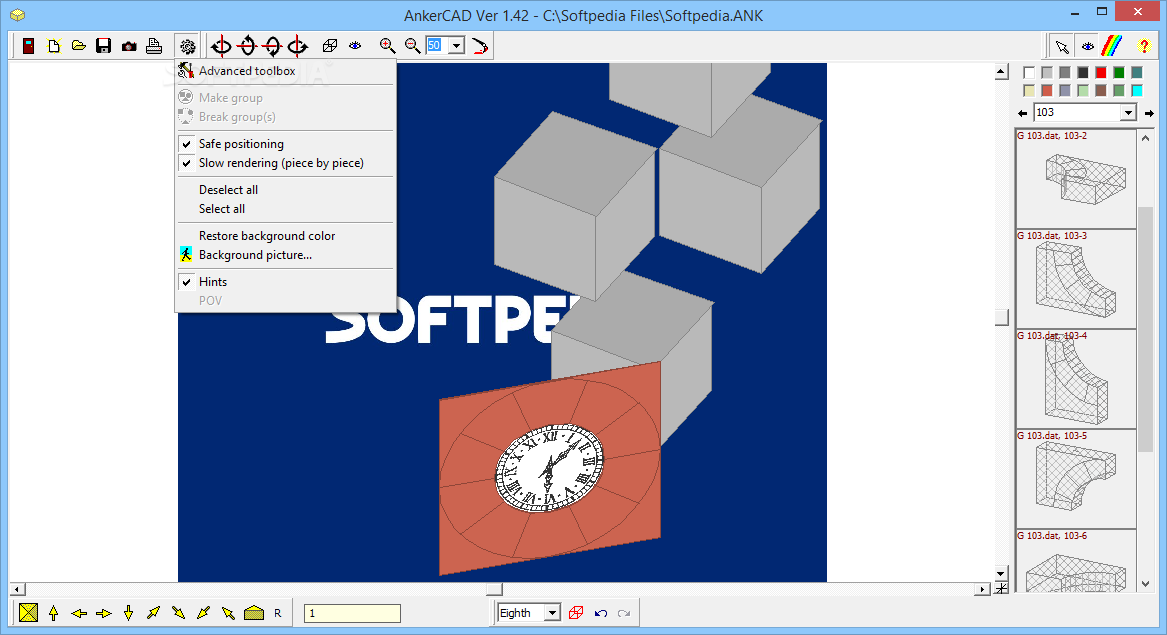Image resolution: width=1167 pixels, height=635 pixels.
Task: Click the third rotate view icon
Action: [x=272, y=46]
